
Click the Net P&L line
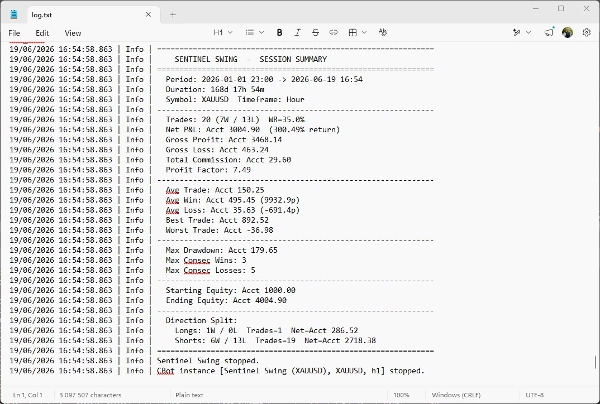253,129
